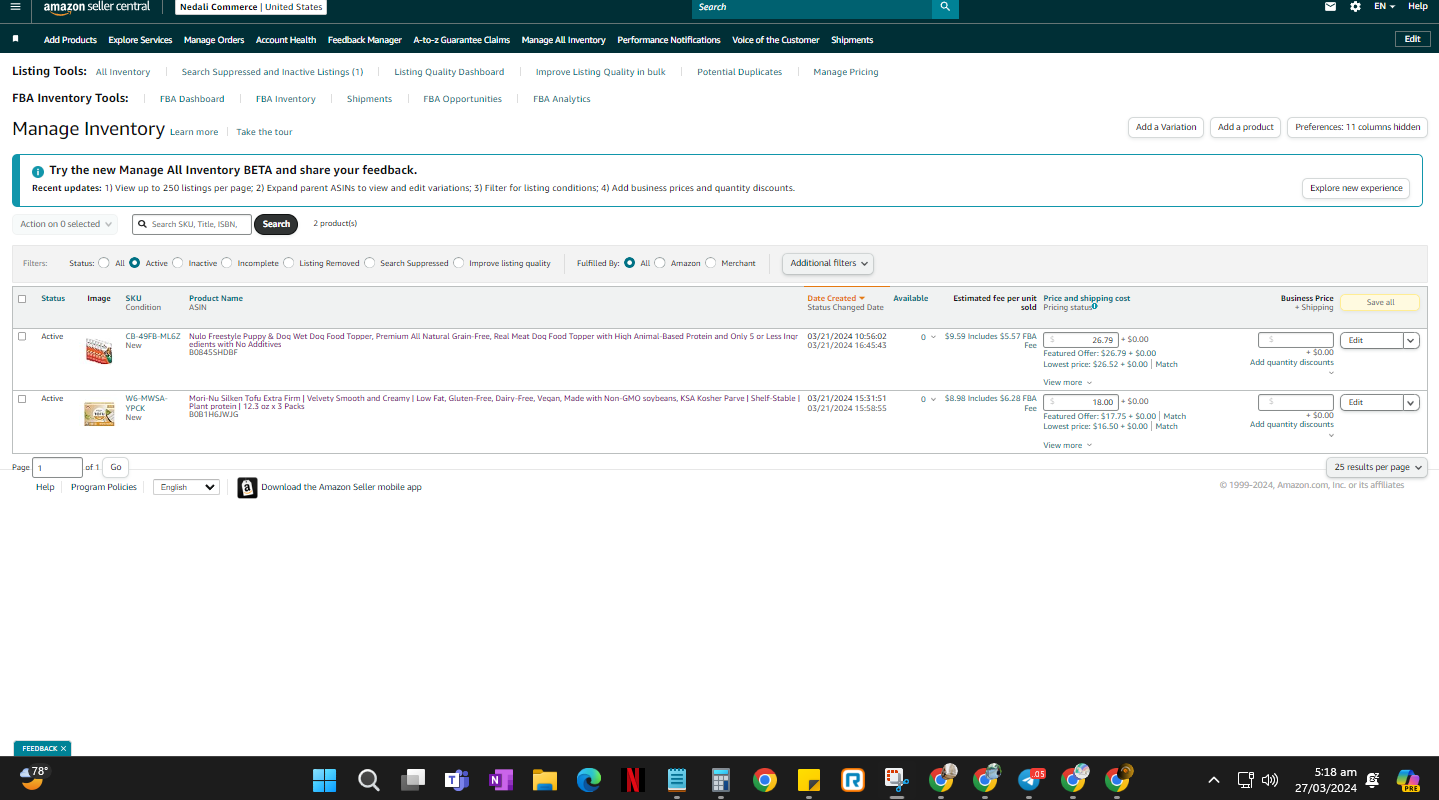Click the price field showing 26.79

(1081, 340)
